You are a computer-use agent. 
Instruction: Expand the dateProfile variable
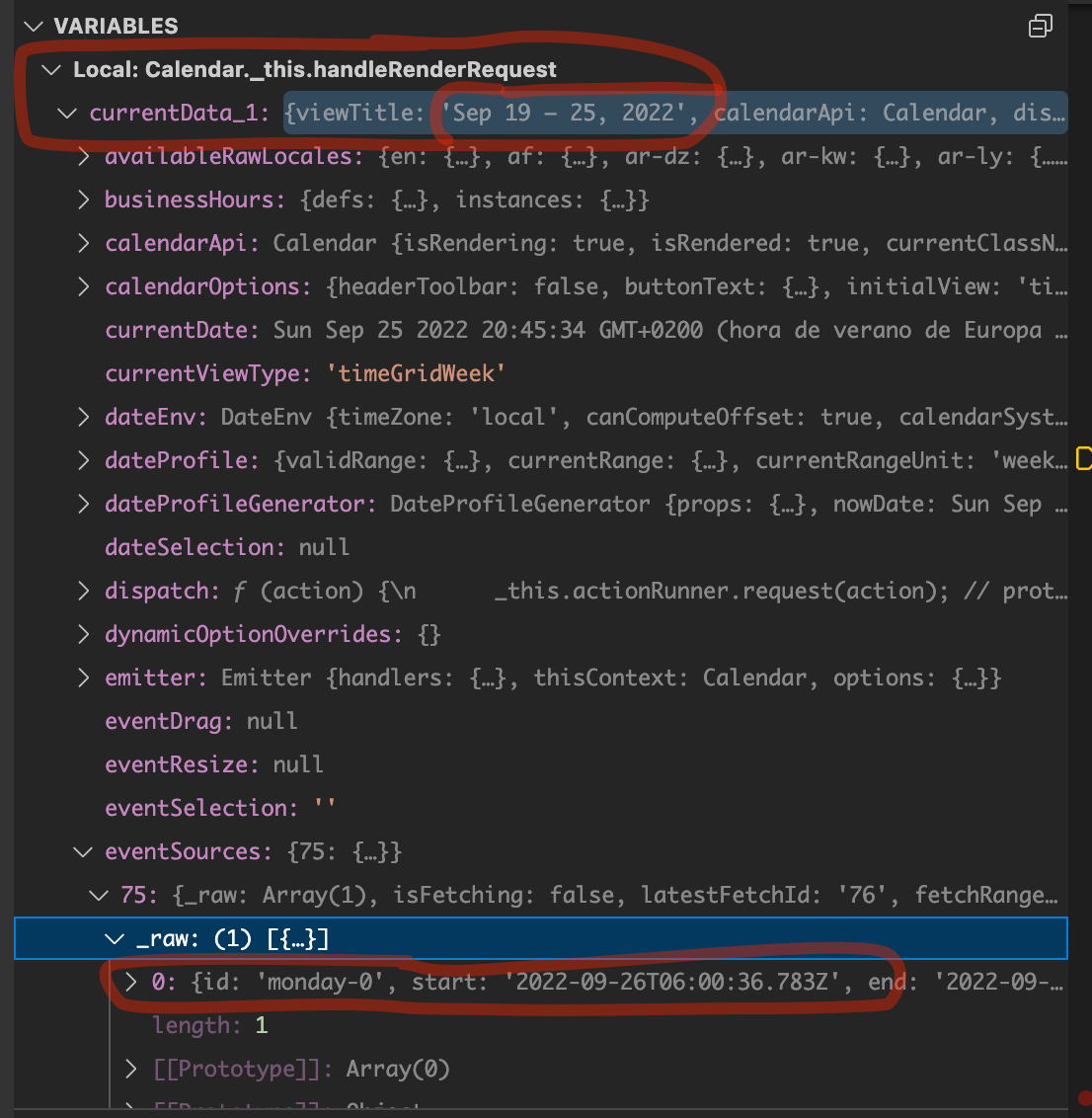tap(83, 460)
